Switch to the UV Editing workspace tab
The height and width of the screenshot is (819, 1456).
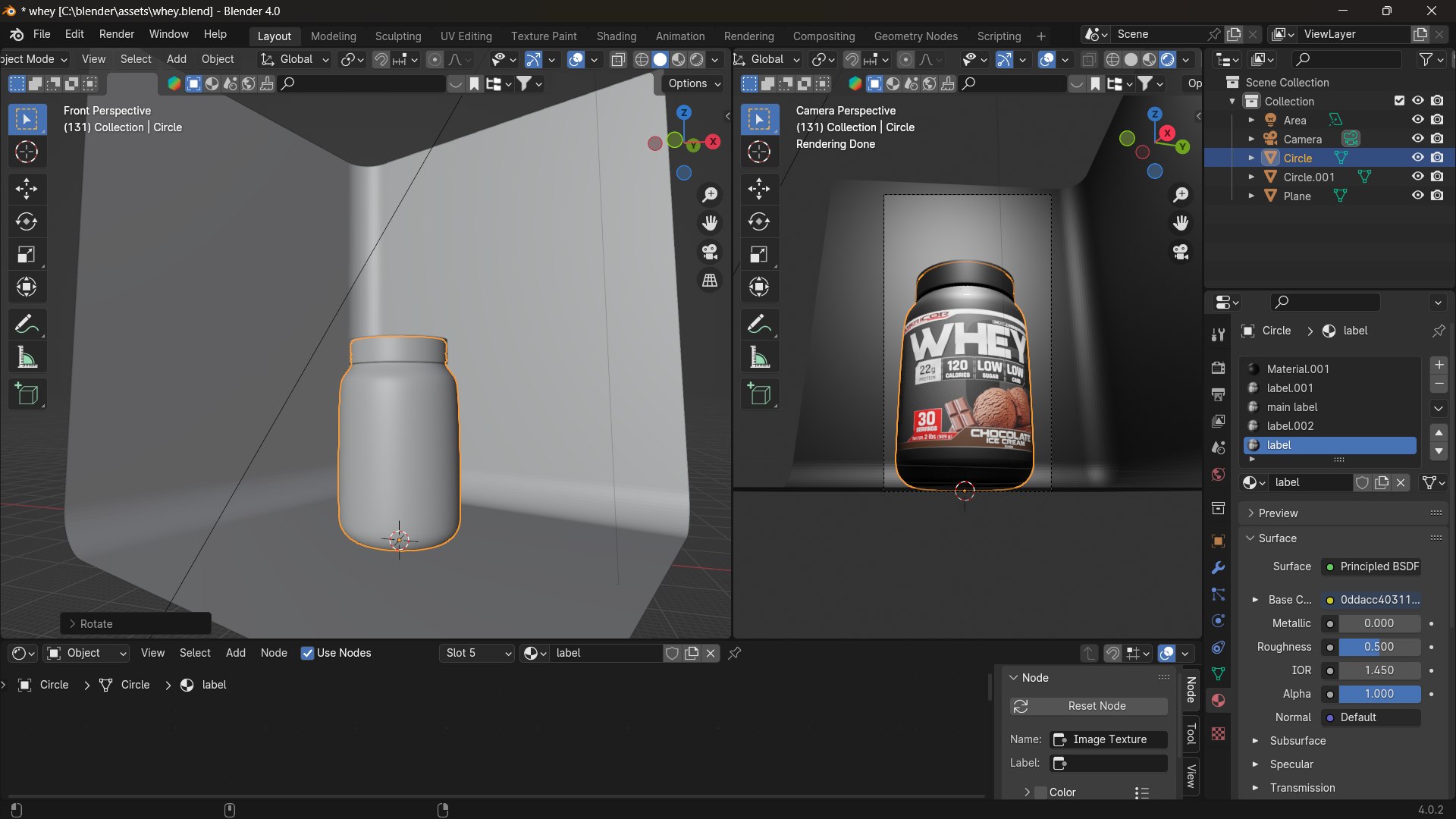[466, 36]
